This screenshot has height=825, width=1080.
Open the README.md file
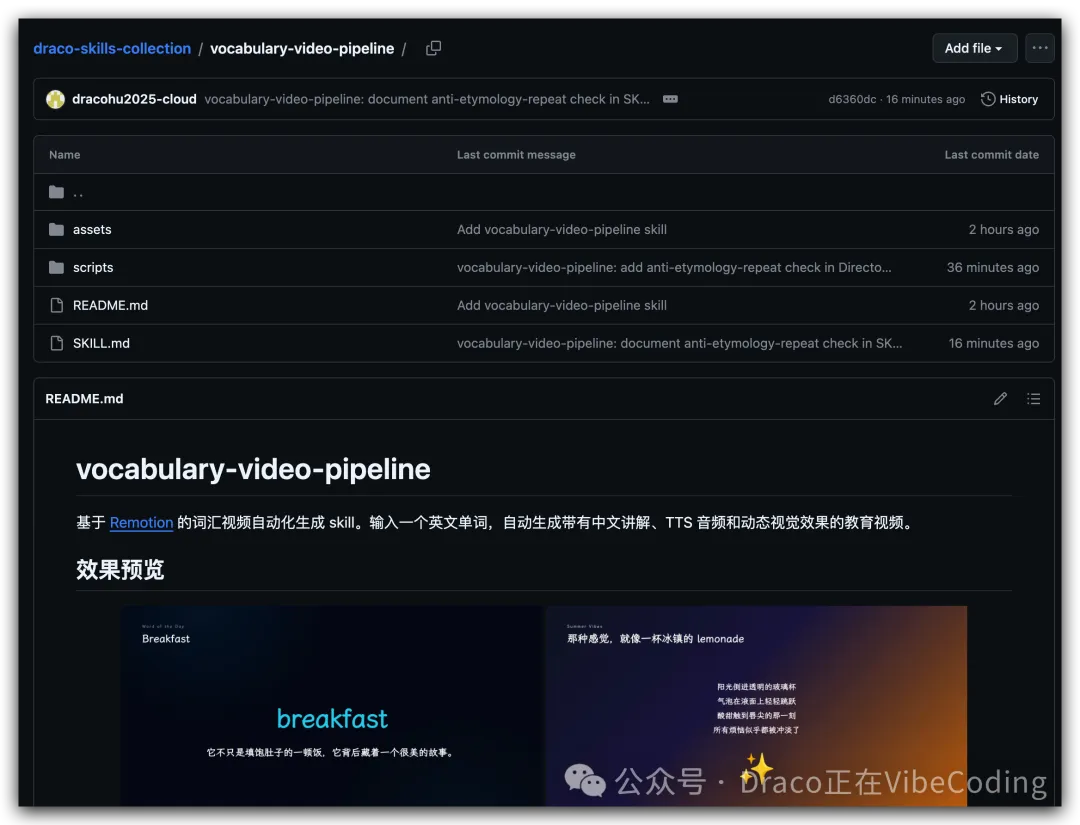click(110, 306)
